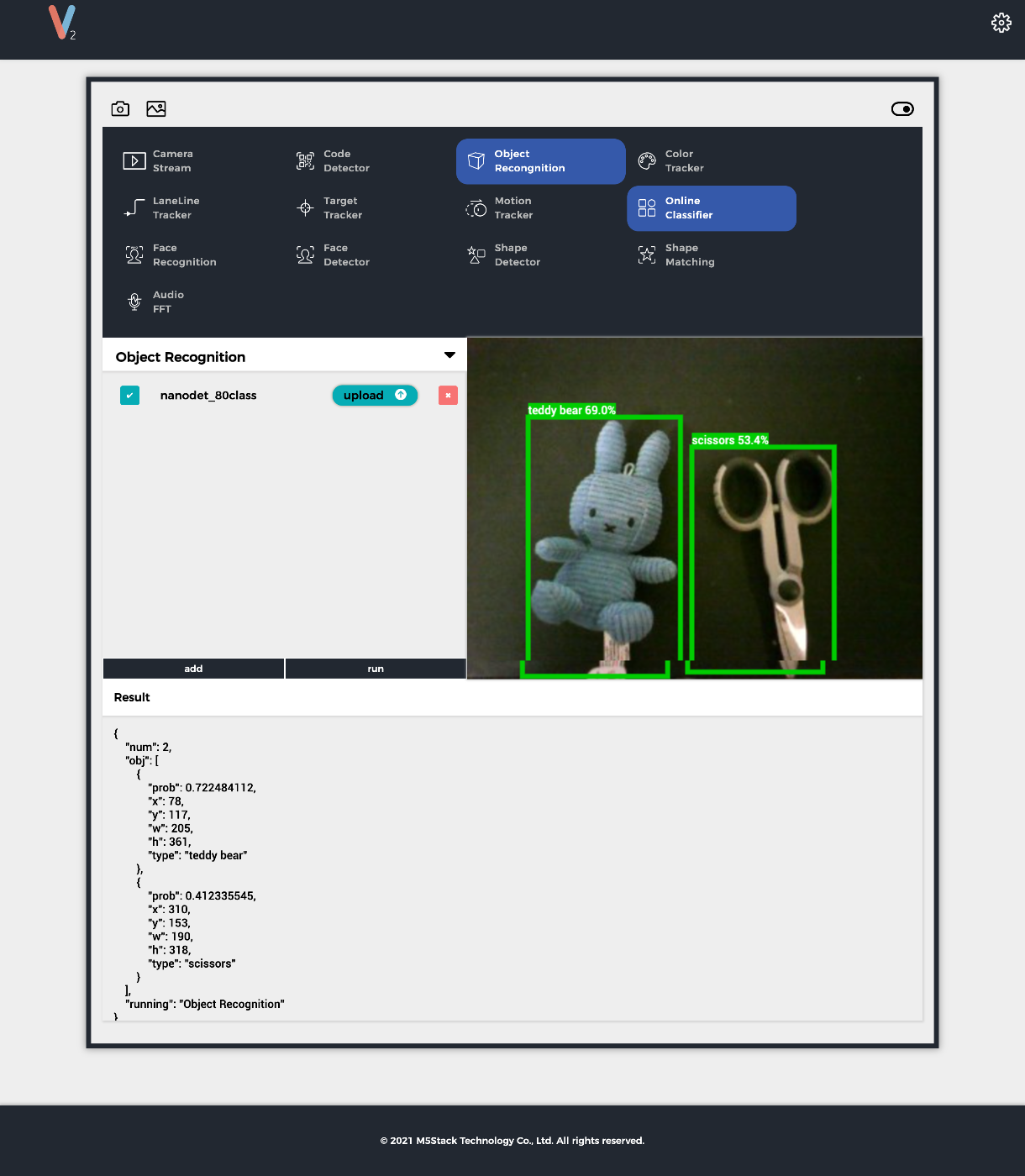Viewport: 1025px width, 1176px height.
Task: Click the Audio FFT microphone icon
Action: pyautogui.click(x=134, y=302)
